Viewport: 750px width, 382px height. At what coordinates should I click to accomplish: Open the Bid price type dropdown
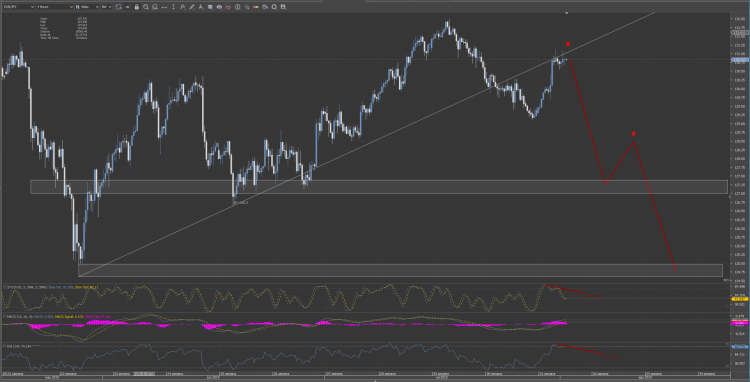pos(106,7)
